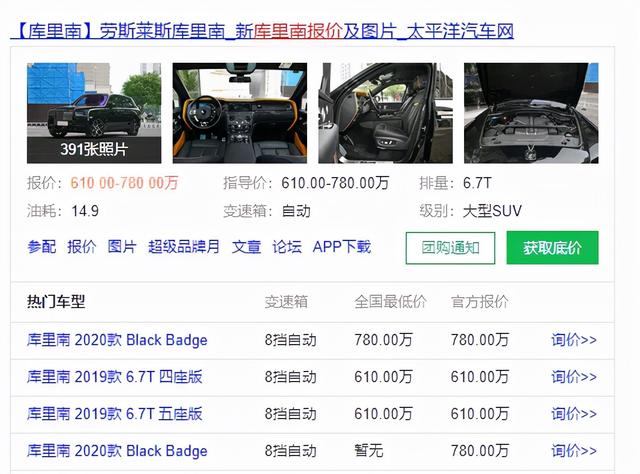Click the 指导价 value 610.00-780.00万
The width and height of the screenshot is (640, 474).
point(335,183)
